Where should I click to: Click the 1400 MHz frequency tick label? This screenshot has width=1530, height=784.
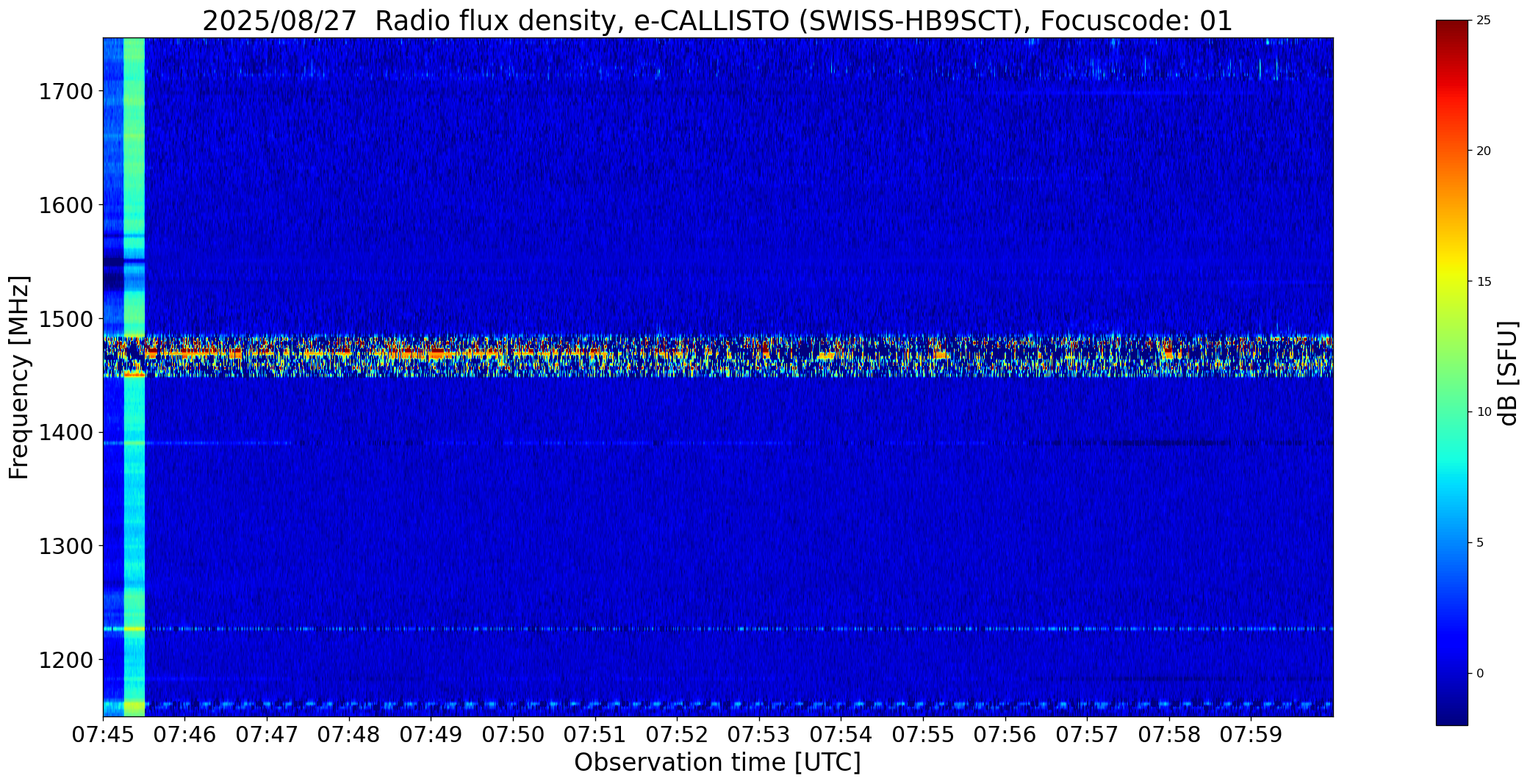(x=65, y=433)
